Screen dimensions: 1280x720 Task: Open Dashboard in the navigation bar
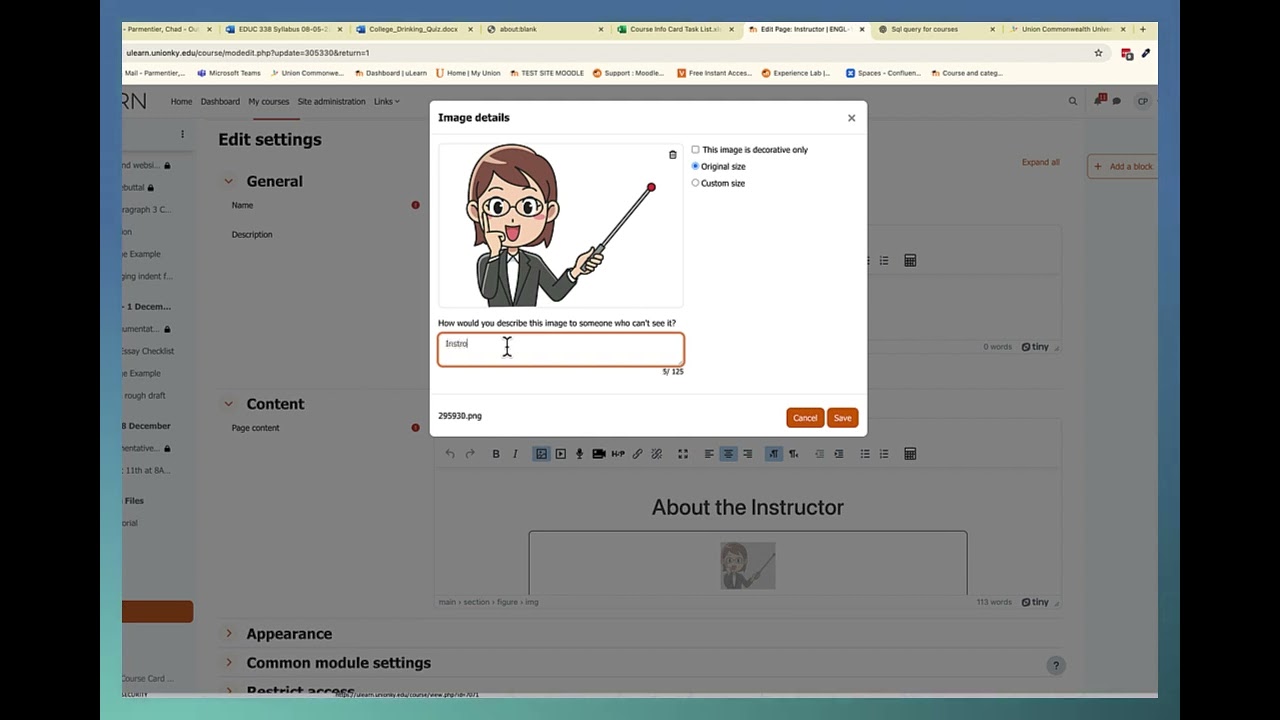pyautogui.click(x=220, y=101)
